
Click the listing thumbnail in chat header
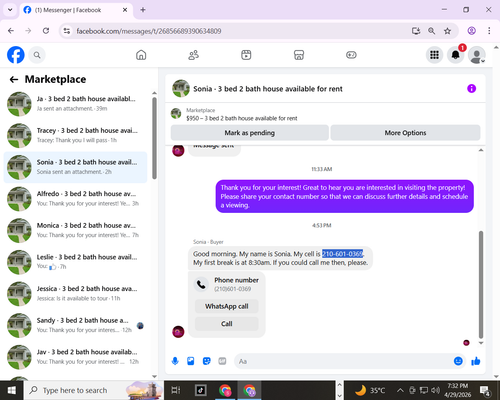click(x=181, y=88)
